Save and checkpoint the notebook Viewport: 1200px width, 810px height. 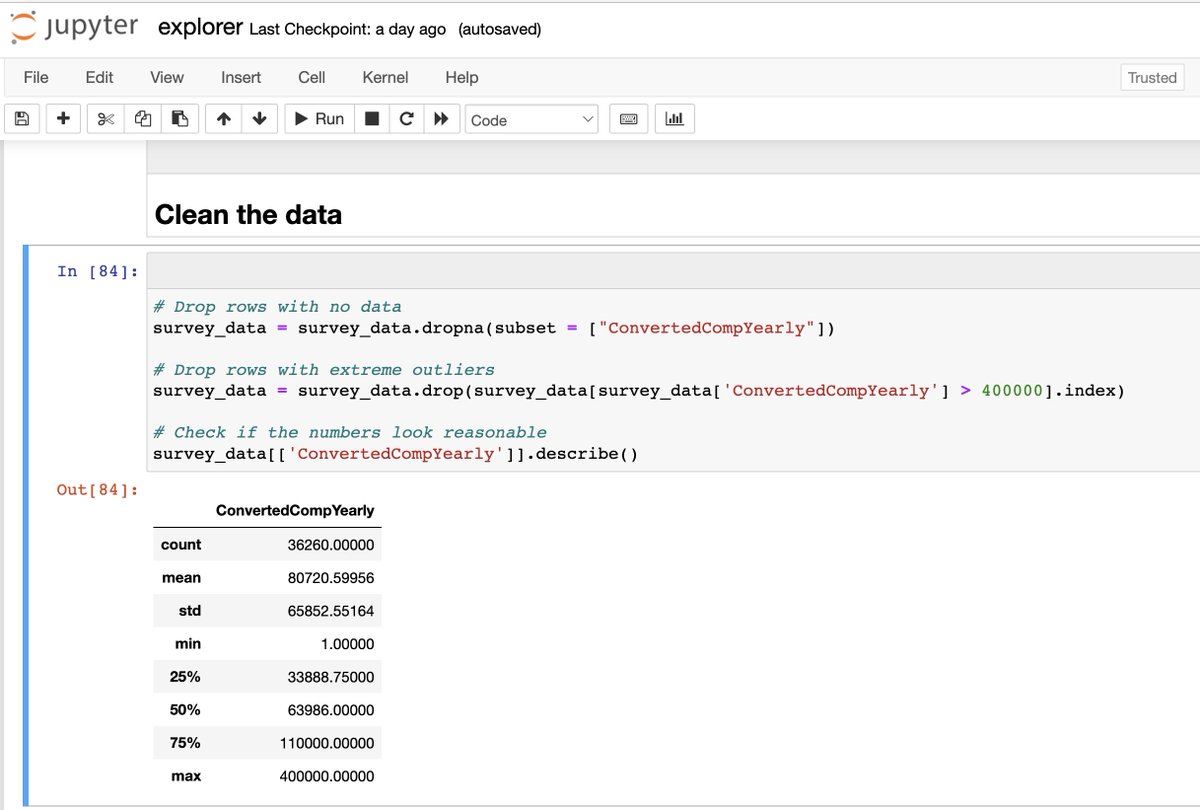click(x=22, y=119)
